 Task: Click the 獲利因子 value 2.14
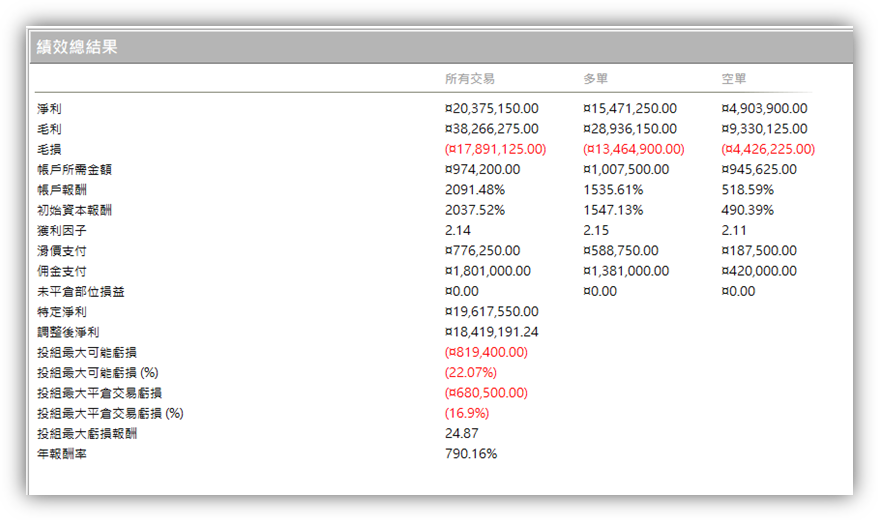tap(458, 231)
